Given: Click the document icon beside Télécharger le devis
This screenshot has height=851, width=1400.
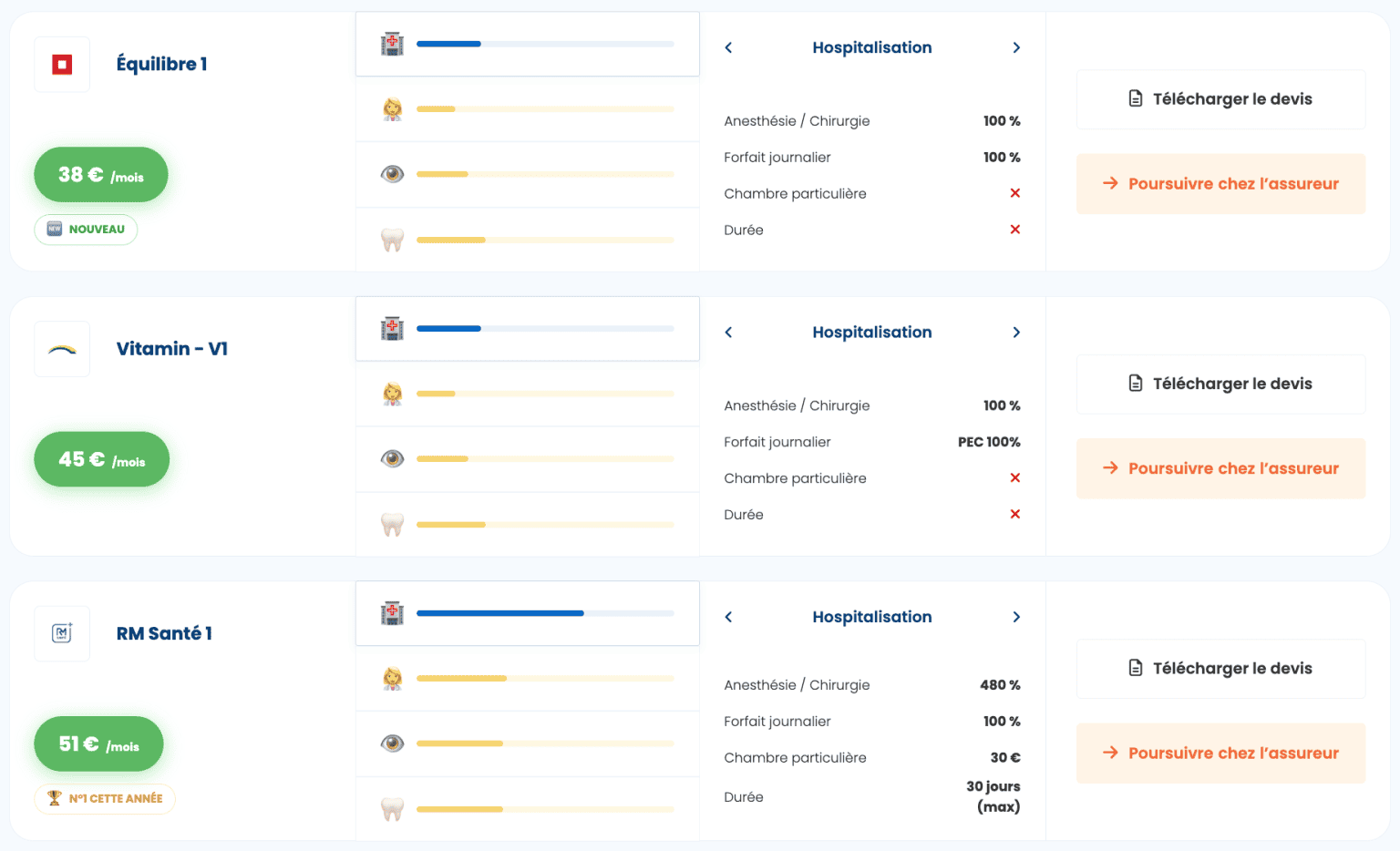Looking at the screenshot, I should [1136, 98].
